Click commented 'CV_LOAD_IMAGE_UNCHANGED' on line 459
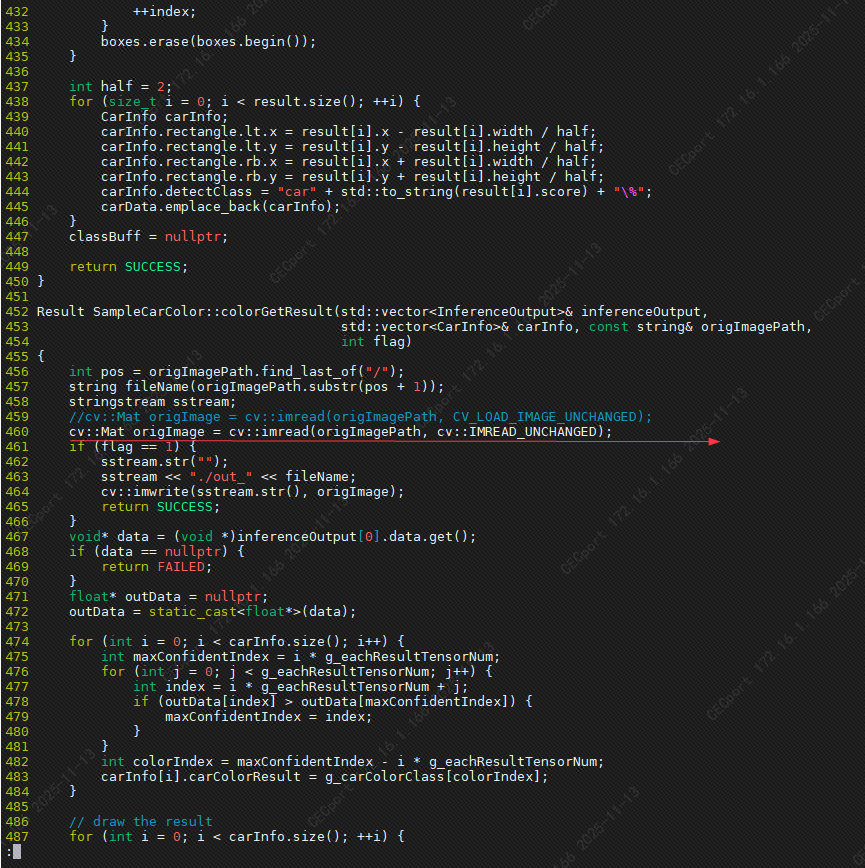The height and width of the screenshot is (868, 865). 545,416
